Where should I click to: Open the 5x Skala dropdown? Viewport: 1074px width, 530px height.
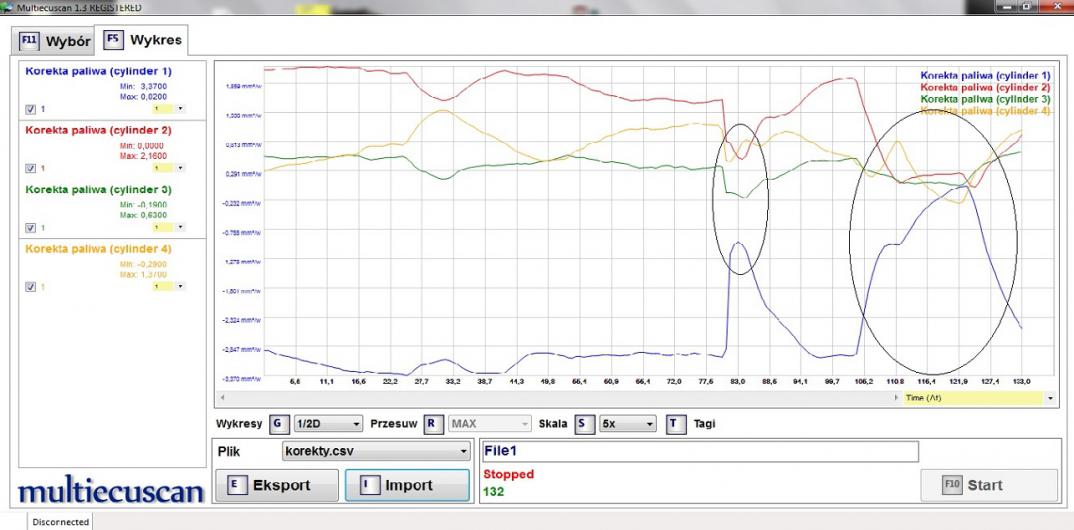[x=627, y=425]
